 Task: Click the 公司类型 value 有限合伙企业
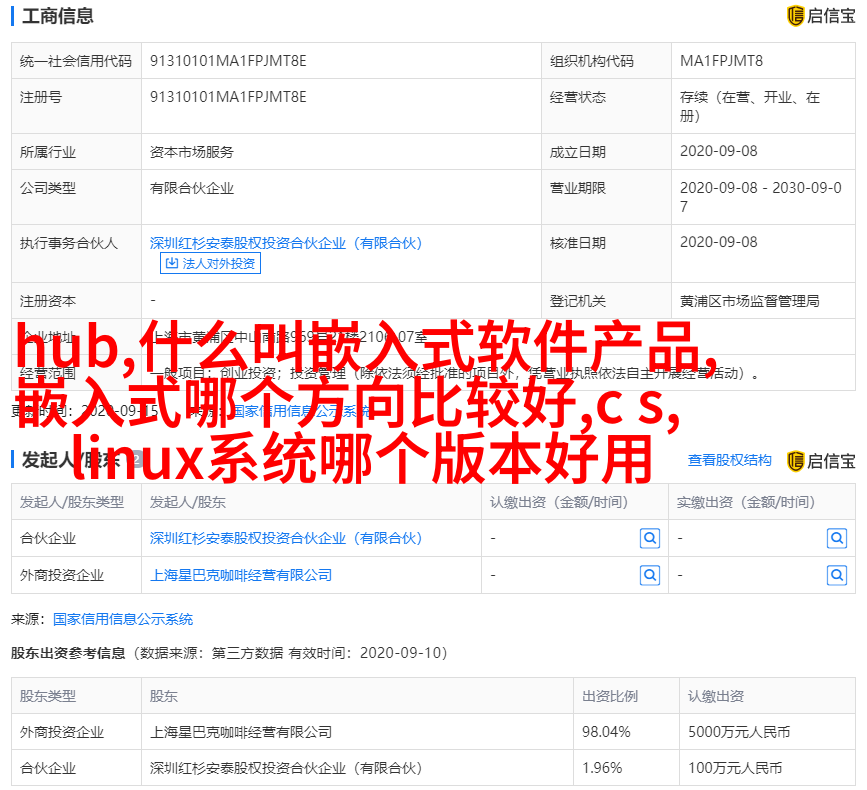(x=192, y=189)
